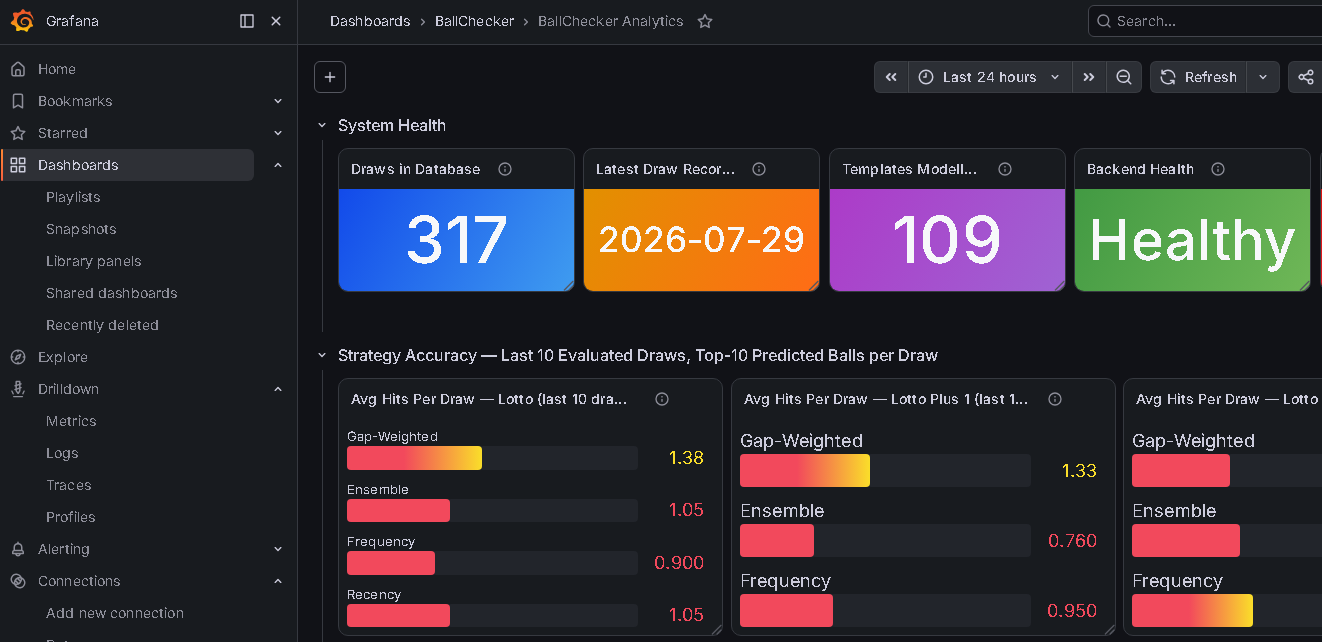The width and height of the screenshot is (1322, 642).
Task: Zoom out the time range
Action: pyautogui.click(x=1124, y=77)
